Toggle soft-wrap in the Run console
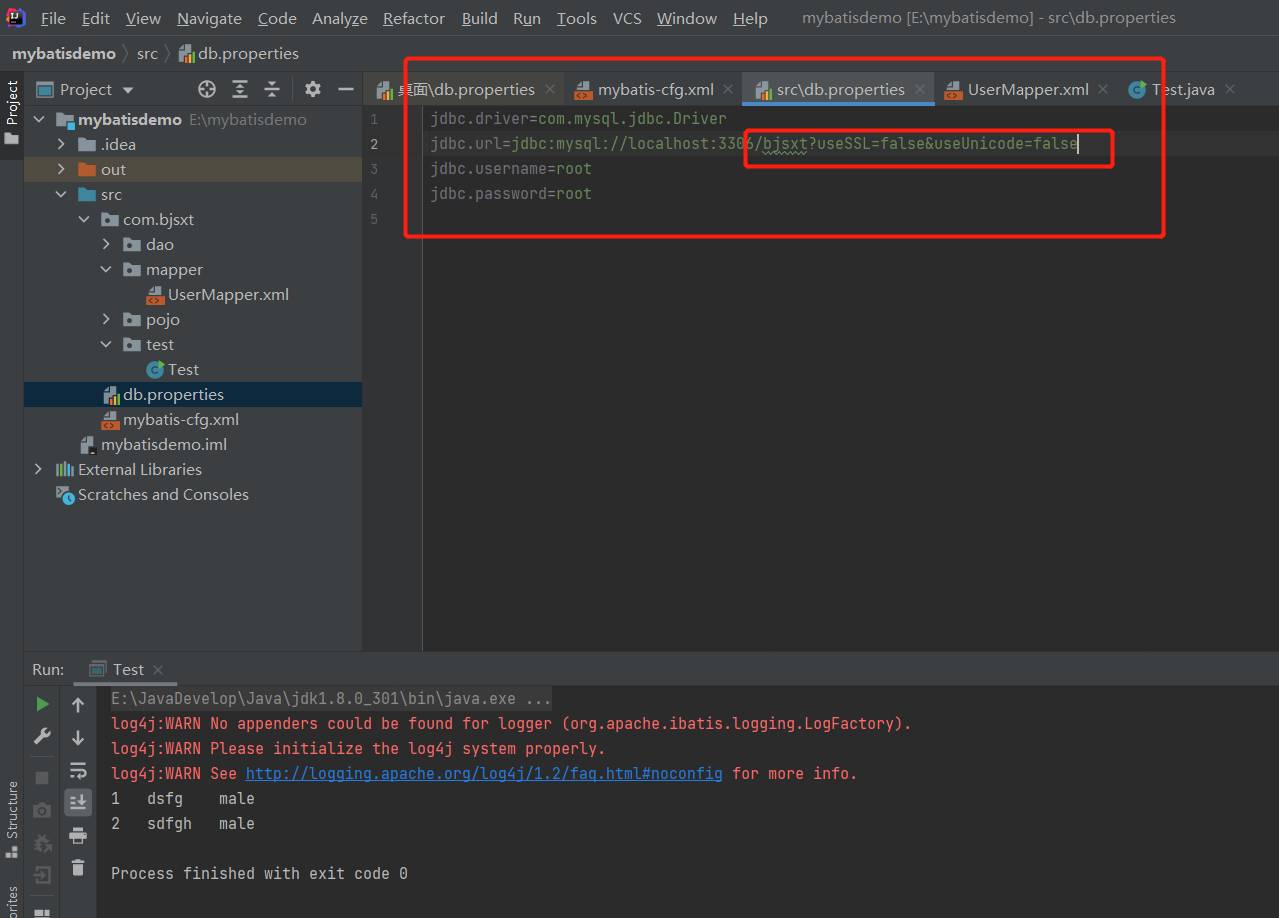Image resolution: width=1279 pixels, height=918 pixels. click(78, 770)
